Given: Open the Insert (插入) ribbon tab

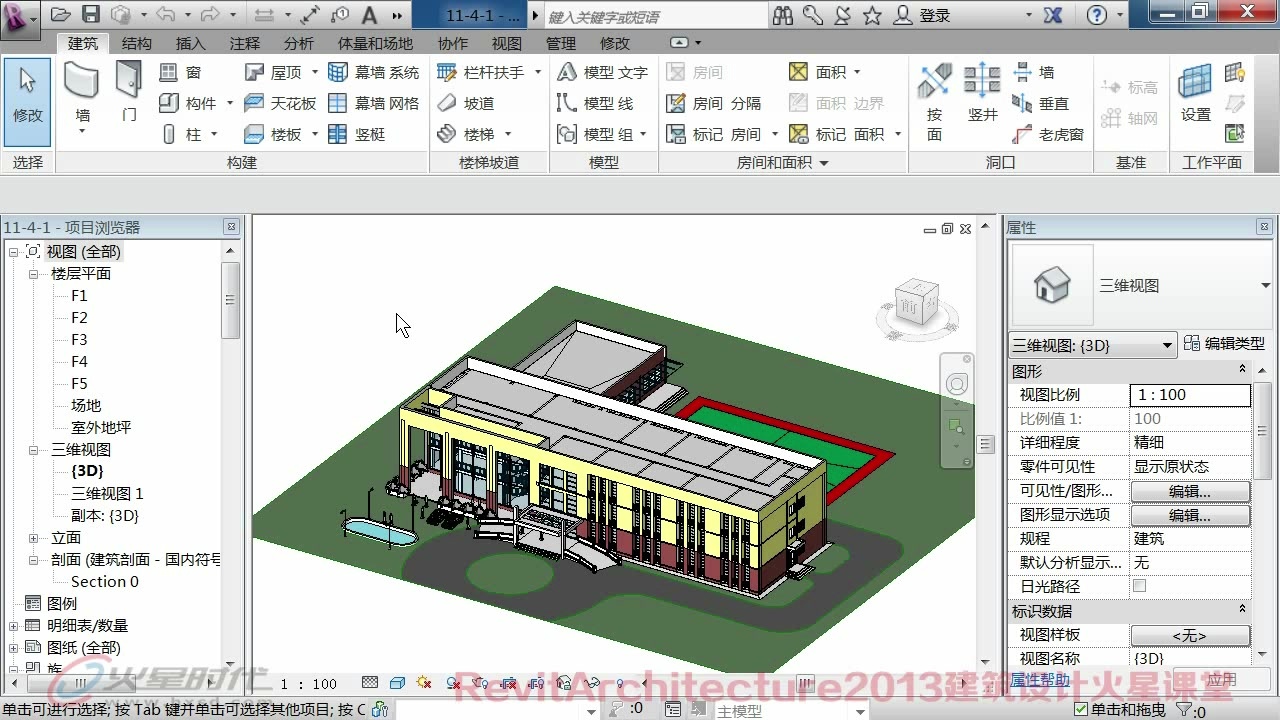Looking at the screenshot, I should [190, 43].
